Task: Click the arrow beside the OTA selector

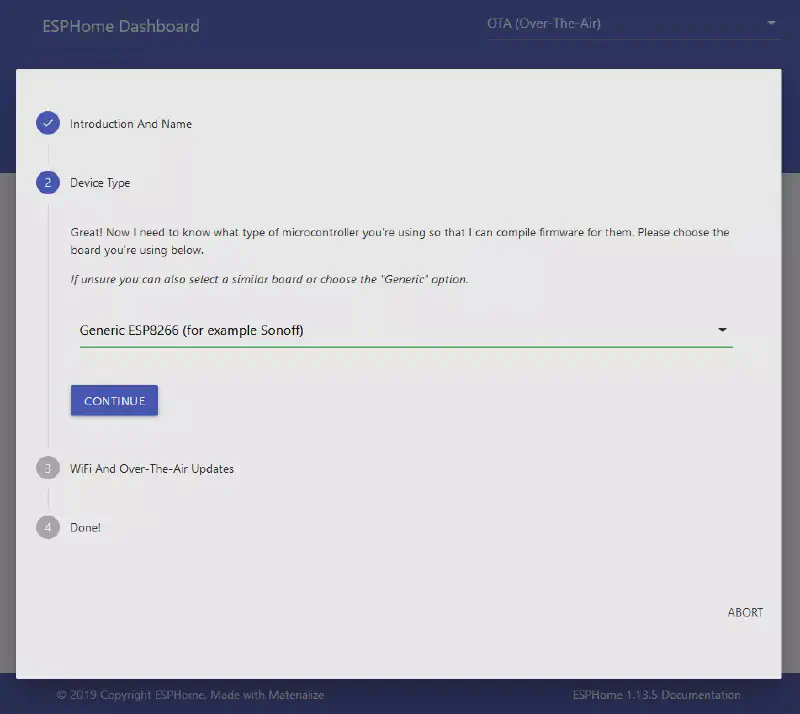Action: [771, 23]
